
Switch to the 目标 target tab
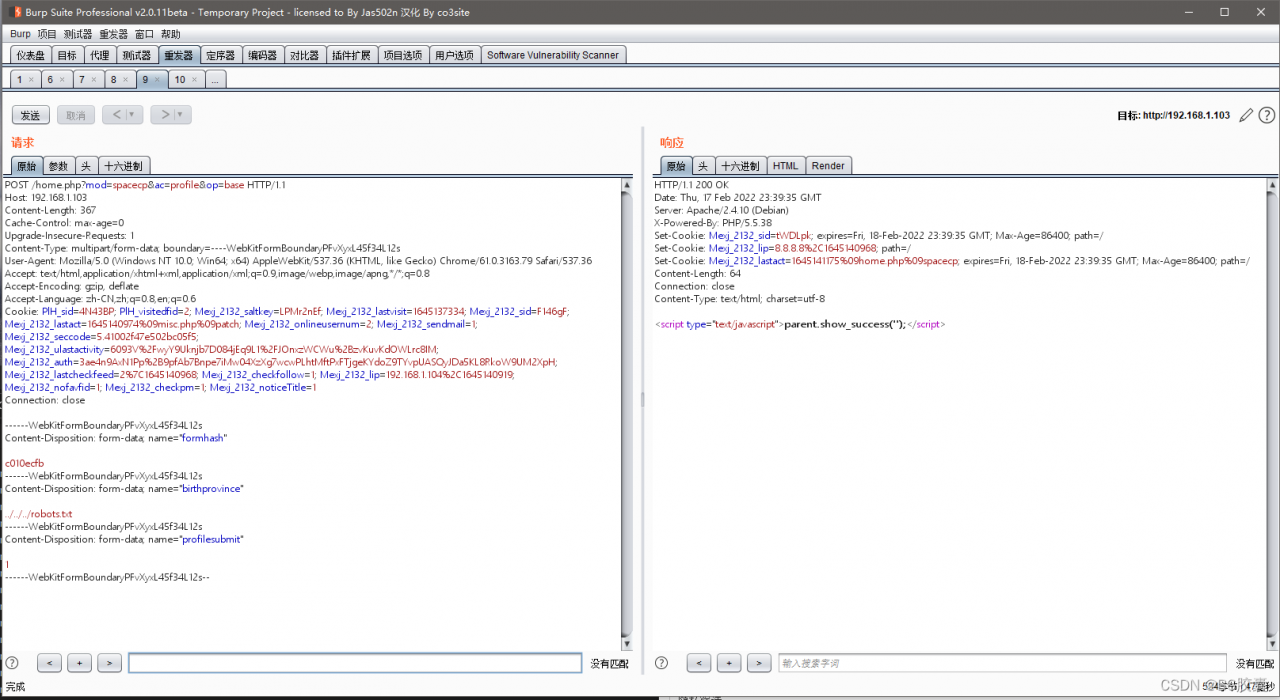[67, 55]
